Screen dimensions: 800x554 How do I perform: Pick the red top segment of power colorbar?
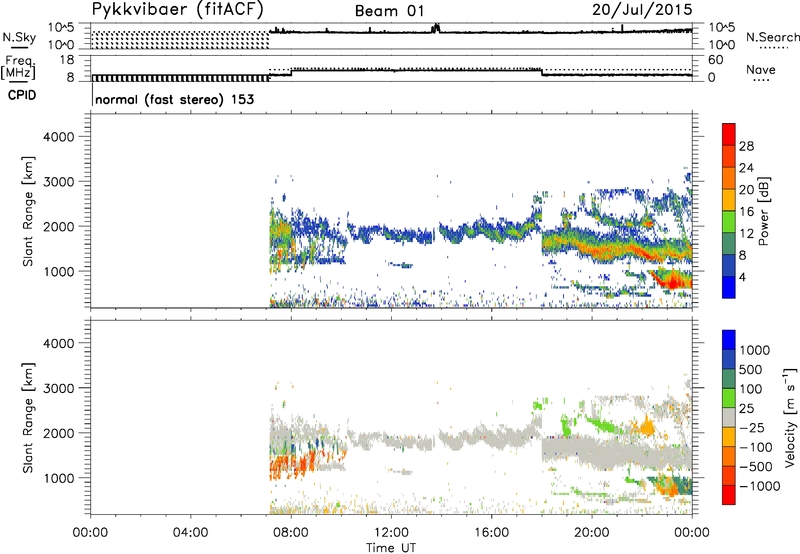tap(729, 135)
